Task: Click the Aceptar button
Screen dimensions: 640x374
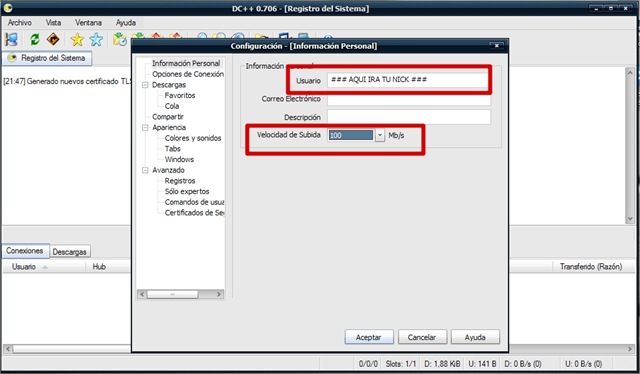Action: 369,337
